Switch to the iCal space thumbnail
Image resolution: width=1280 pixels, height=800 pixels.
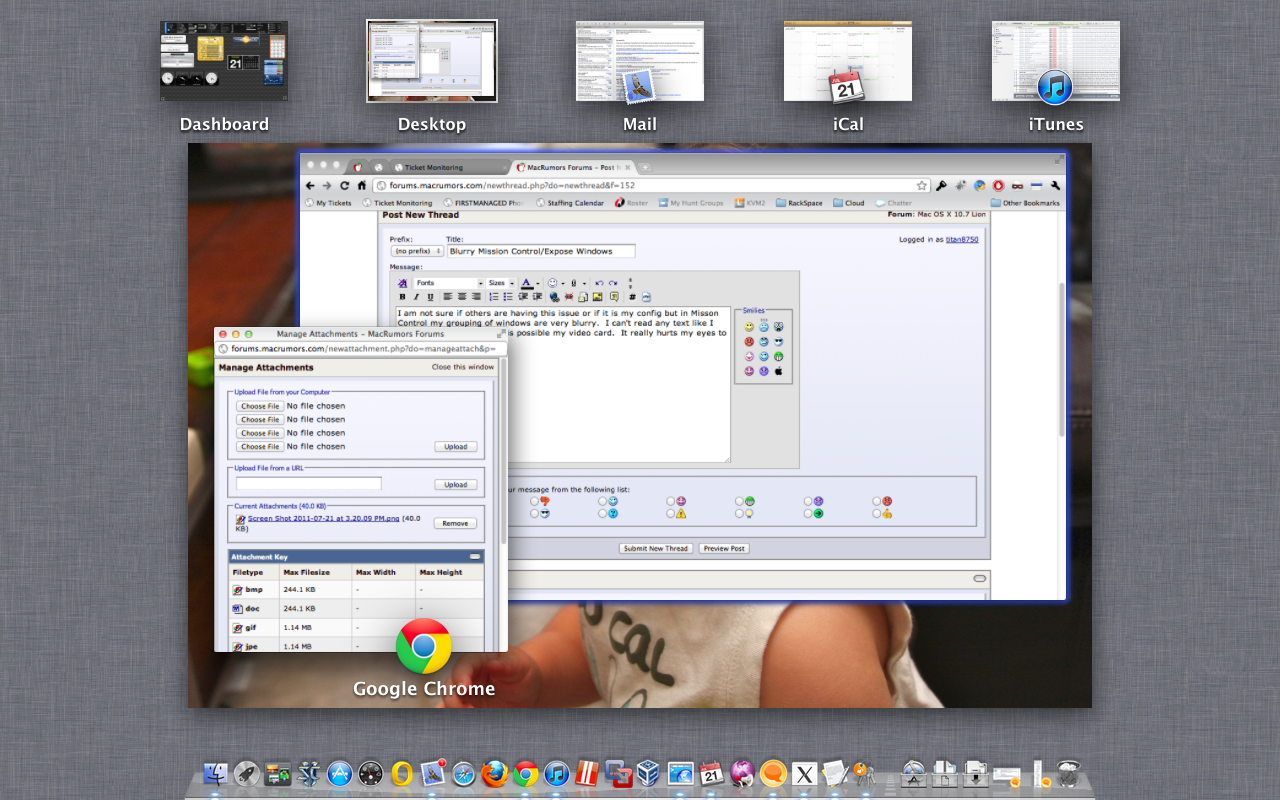848,61
